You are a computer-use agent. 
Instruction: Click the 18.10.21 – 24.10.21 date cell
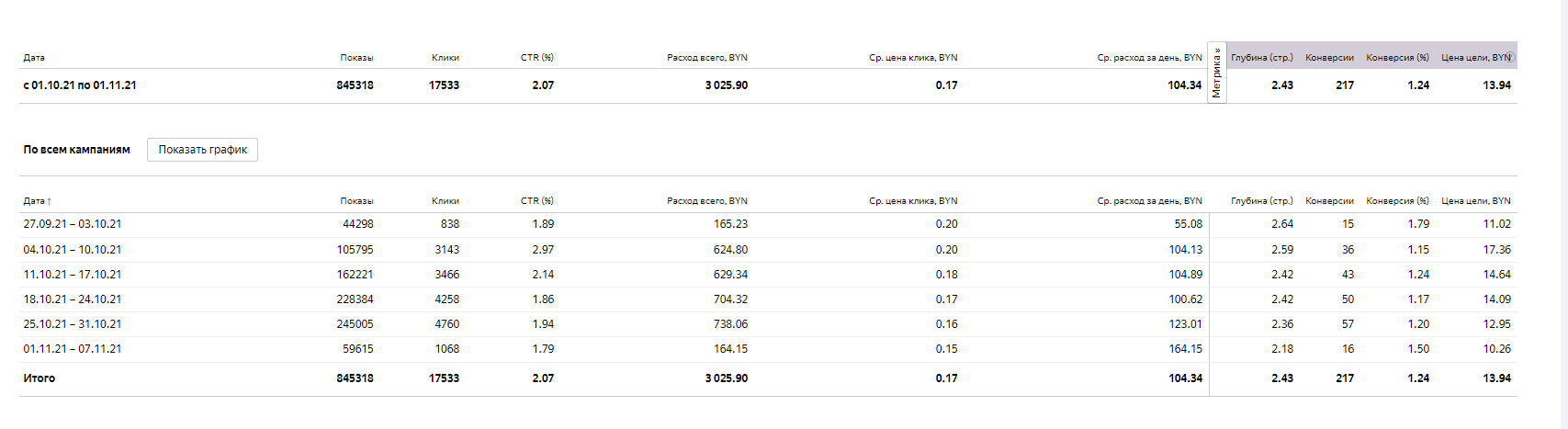tap(73, 299)
